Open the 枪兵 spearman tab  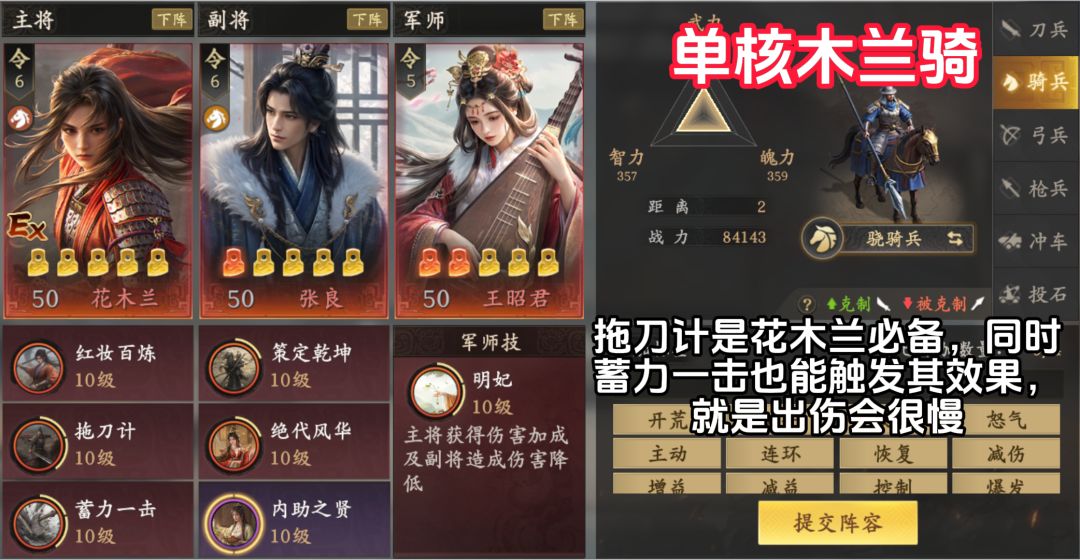(x=1035, y=188)
